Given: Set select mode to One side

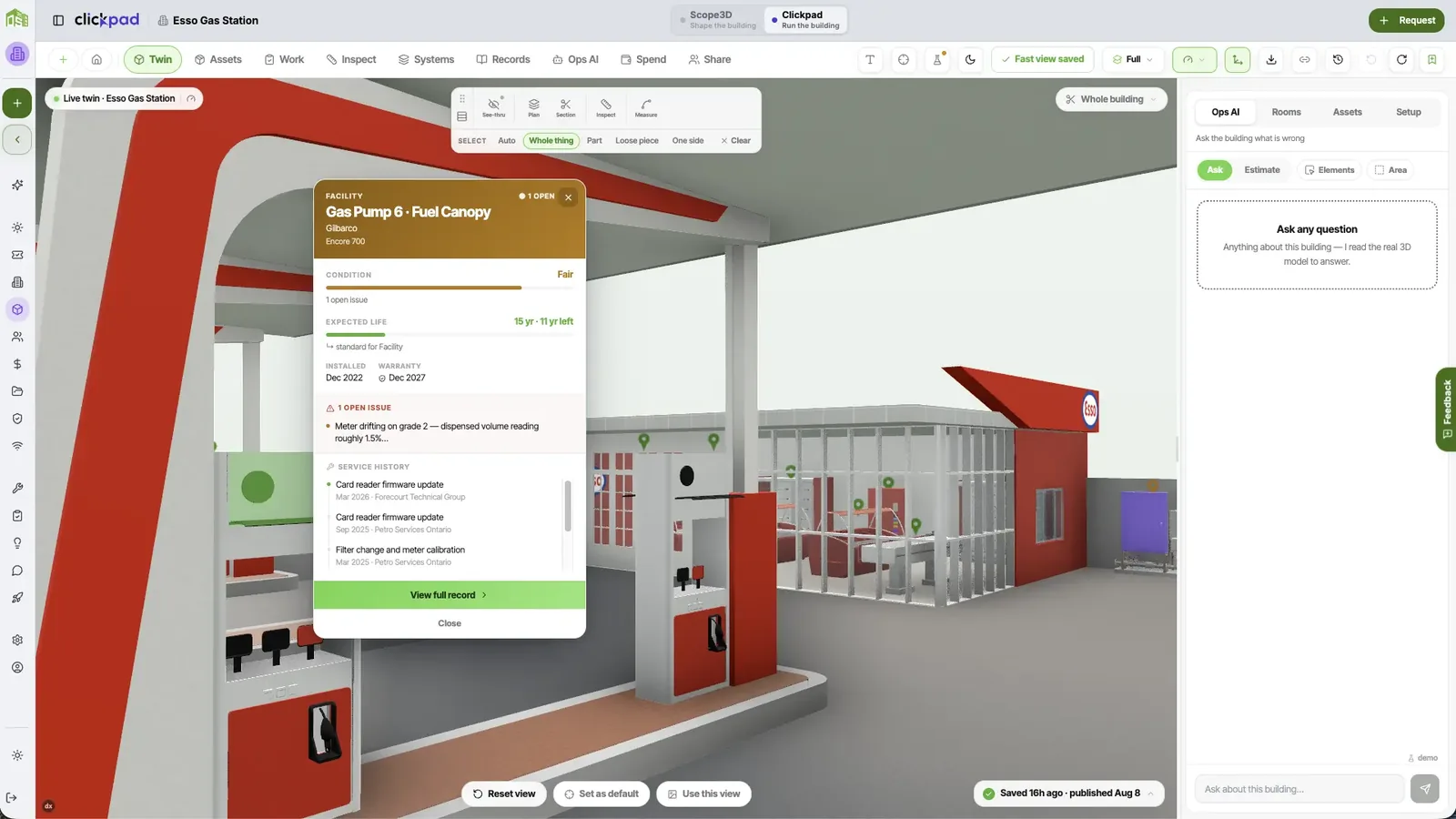Looking at the screenshot, I should coord(688,141).
